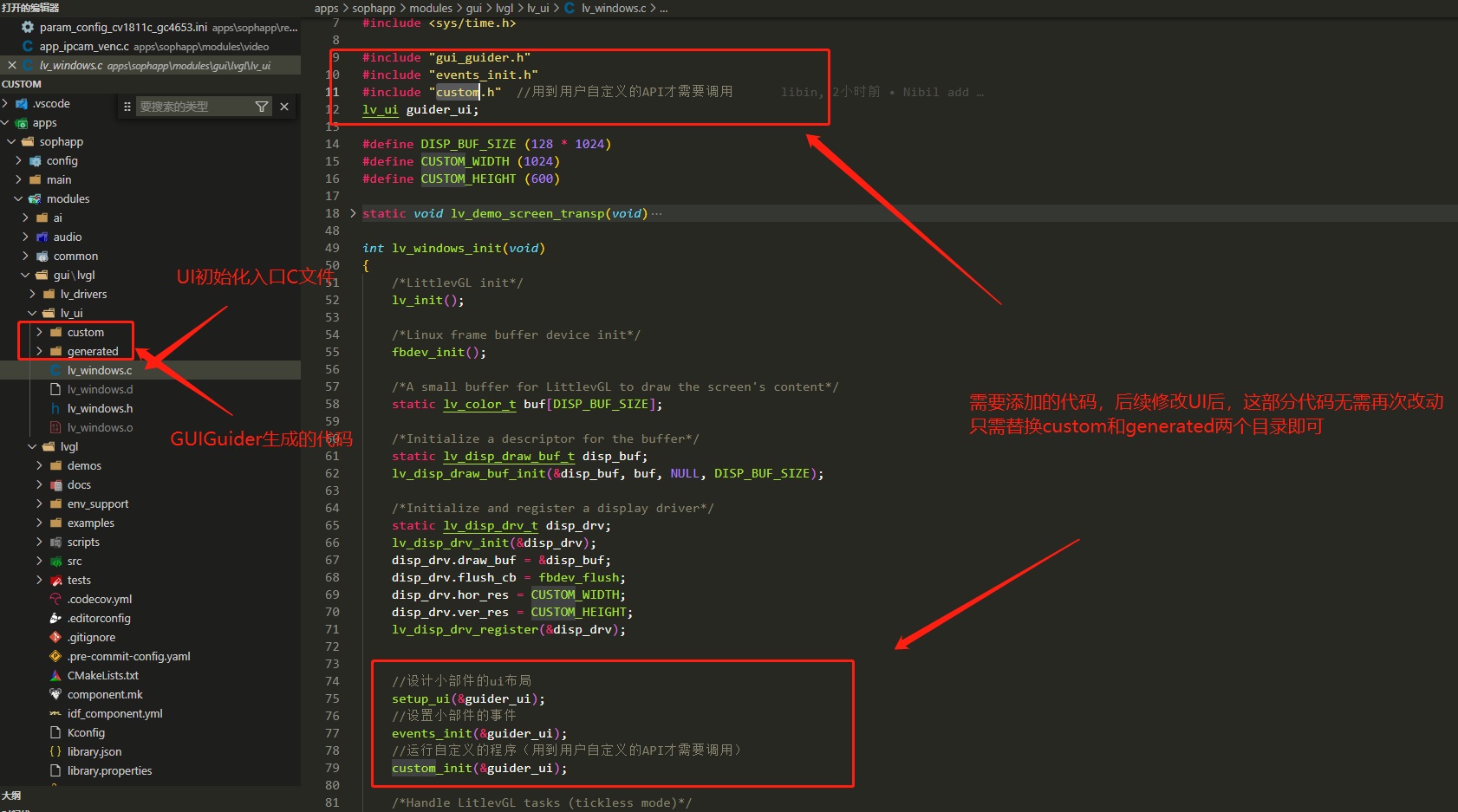
Task: Click the .vscode folder icon
Action: [x=22, y=104]
